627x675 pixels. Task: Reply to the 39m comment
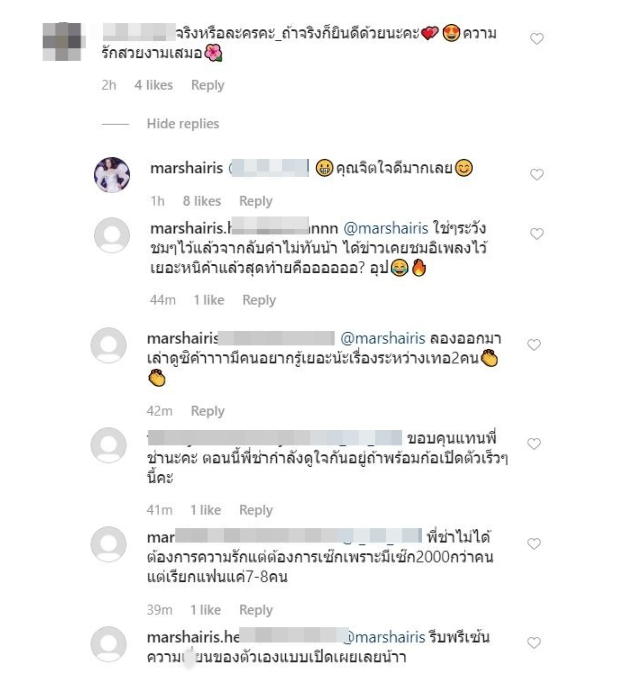(x=256, y=610)
